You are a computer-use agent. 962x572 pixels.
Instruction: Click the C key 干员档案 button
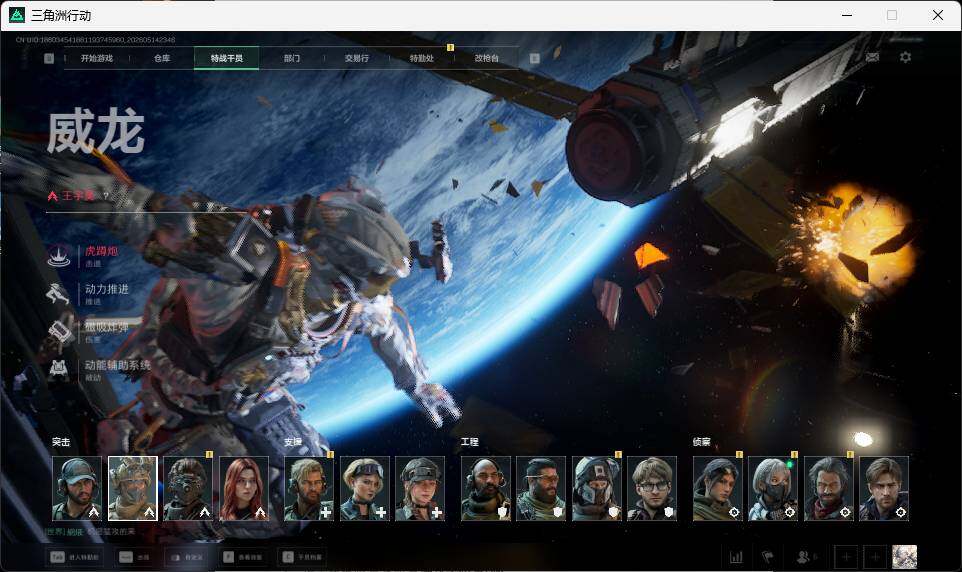(302, 557)
